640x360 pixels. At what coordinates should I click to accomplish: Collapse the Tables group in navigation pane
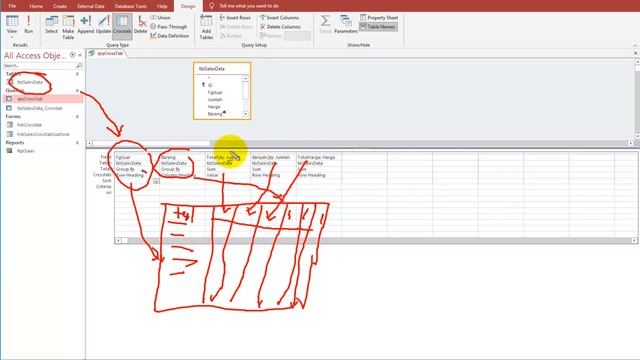coord(77,74)
